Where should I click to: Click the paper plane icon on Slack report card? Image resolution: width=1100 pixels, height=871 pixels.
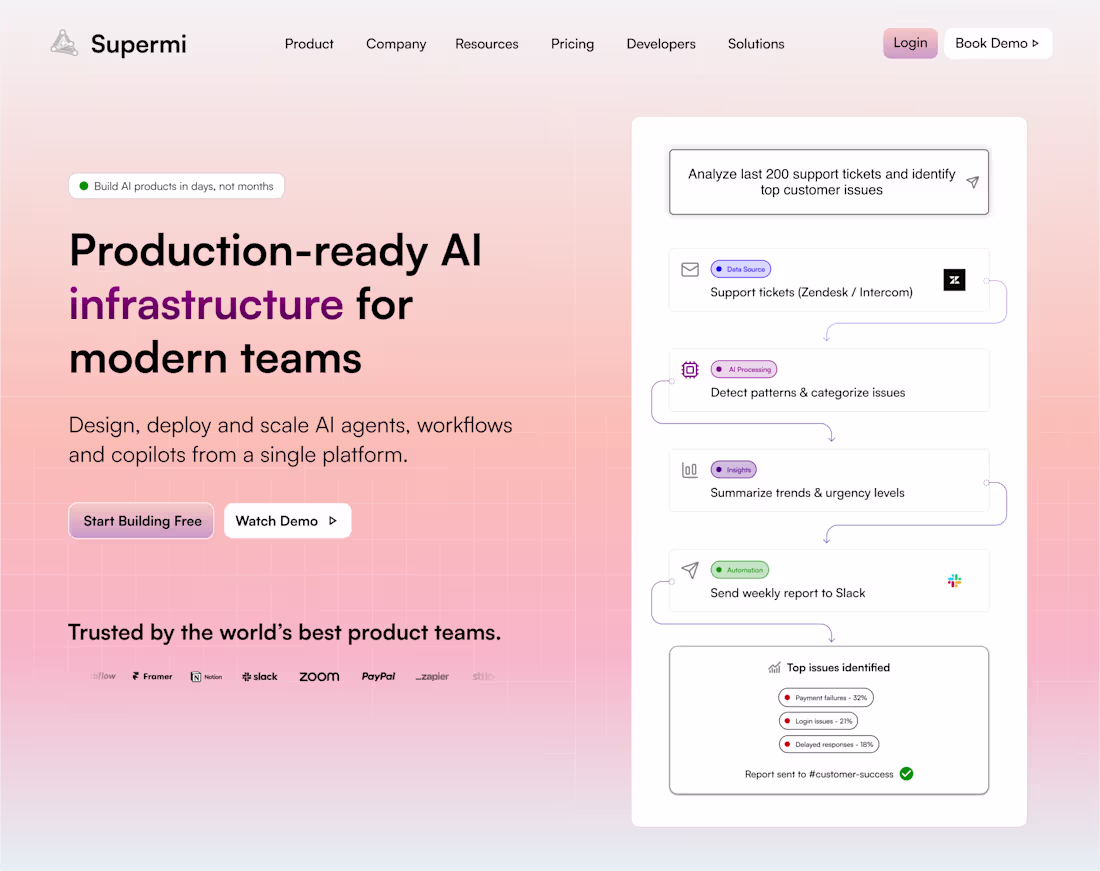[x=690, y=570]
